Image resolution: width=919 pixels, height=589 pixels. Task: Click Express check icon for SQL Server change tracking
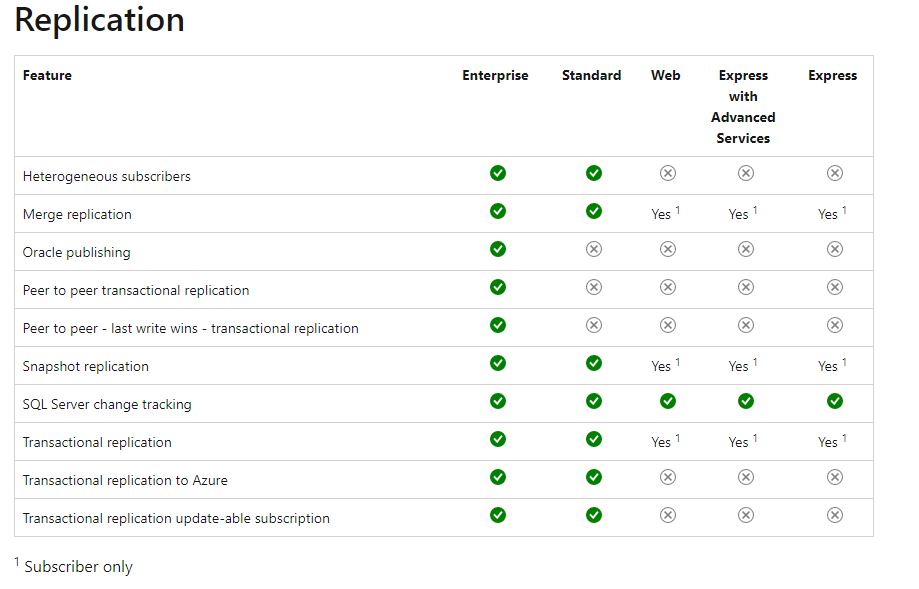pos(835,401)
